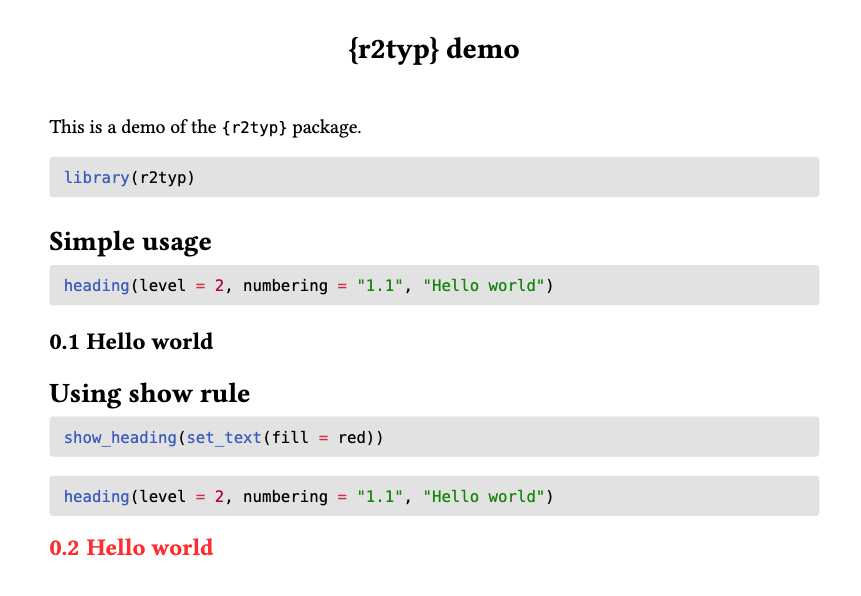Click "numbering" argument in the last code block
This screenshot has width=861, height=596.
pos(285,497)
